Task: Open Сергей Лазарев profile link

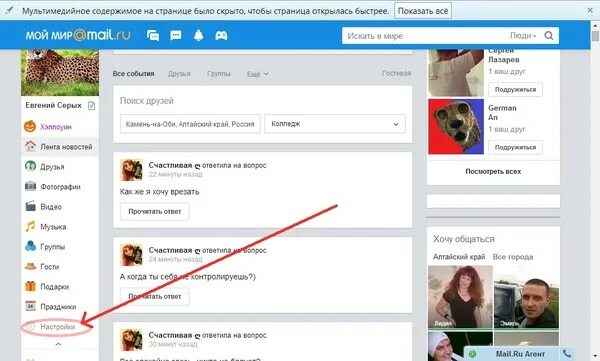Action: [x=504, y=55]
